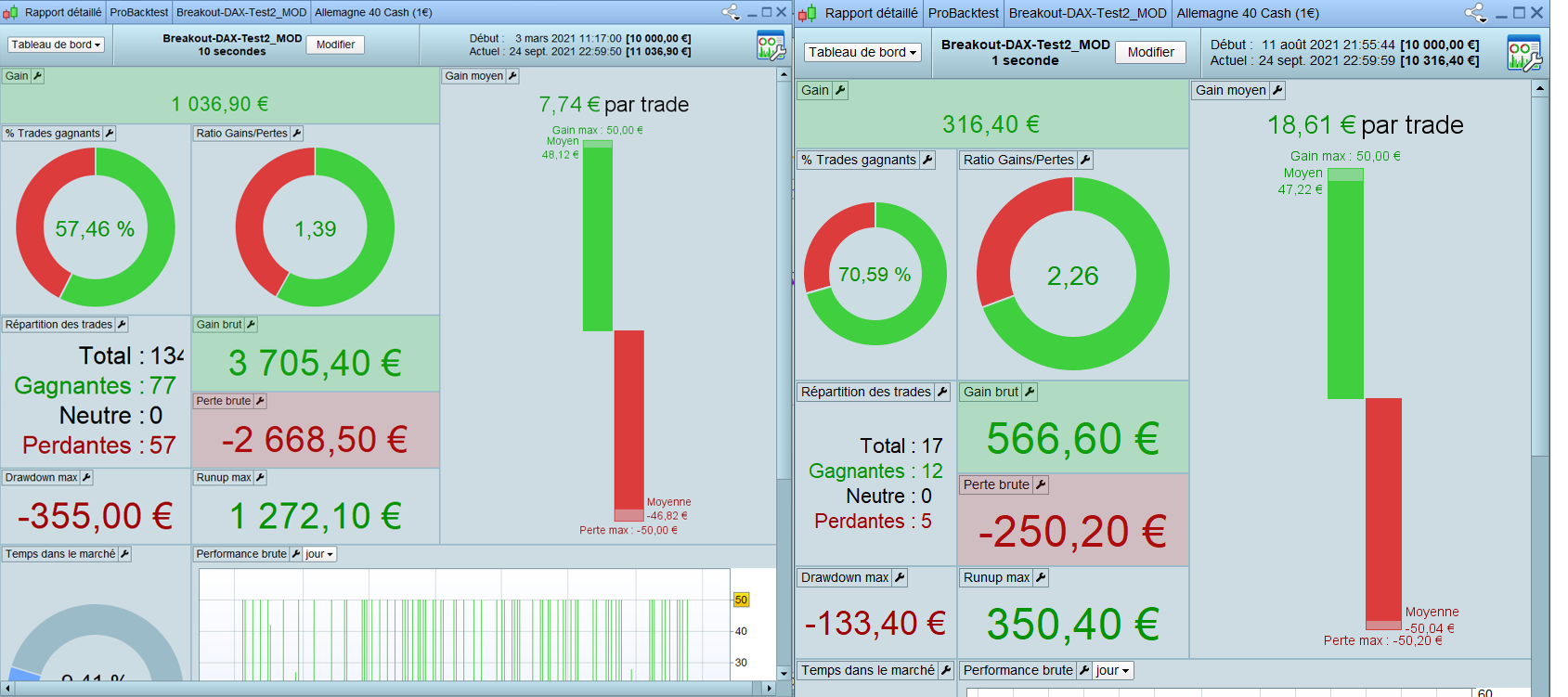
Task: Click the app icon of the 1 seconde window
Action: pyautogui.click(x=808, y=13)
